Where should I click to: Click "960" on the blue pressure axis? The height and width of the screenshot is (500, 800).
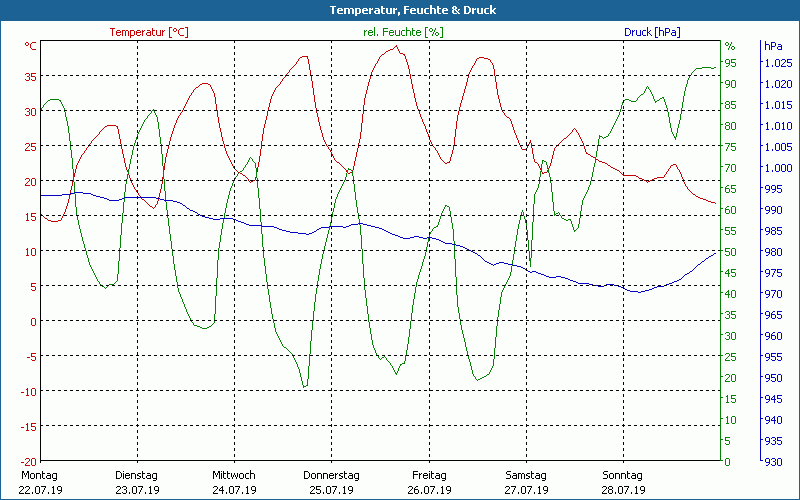coord(773,336)
